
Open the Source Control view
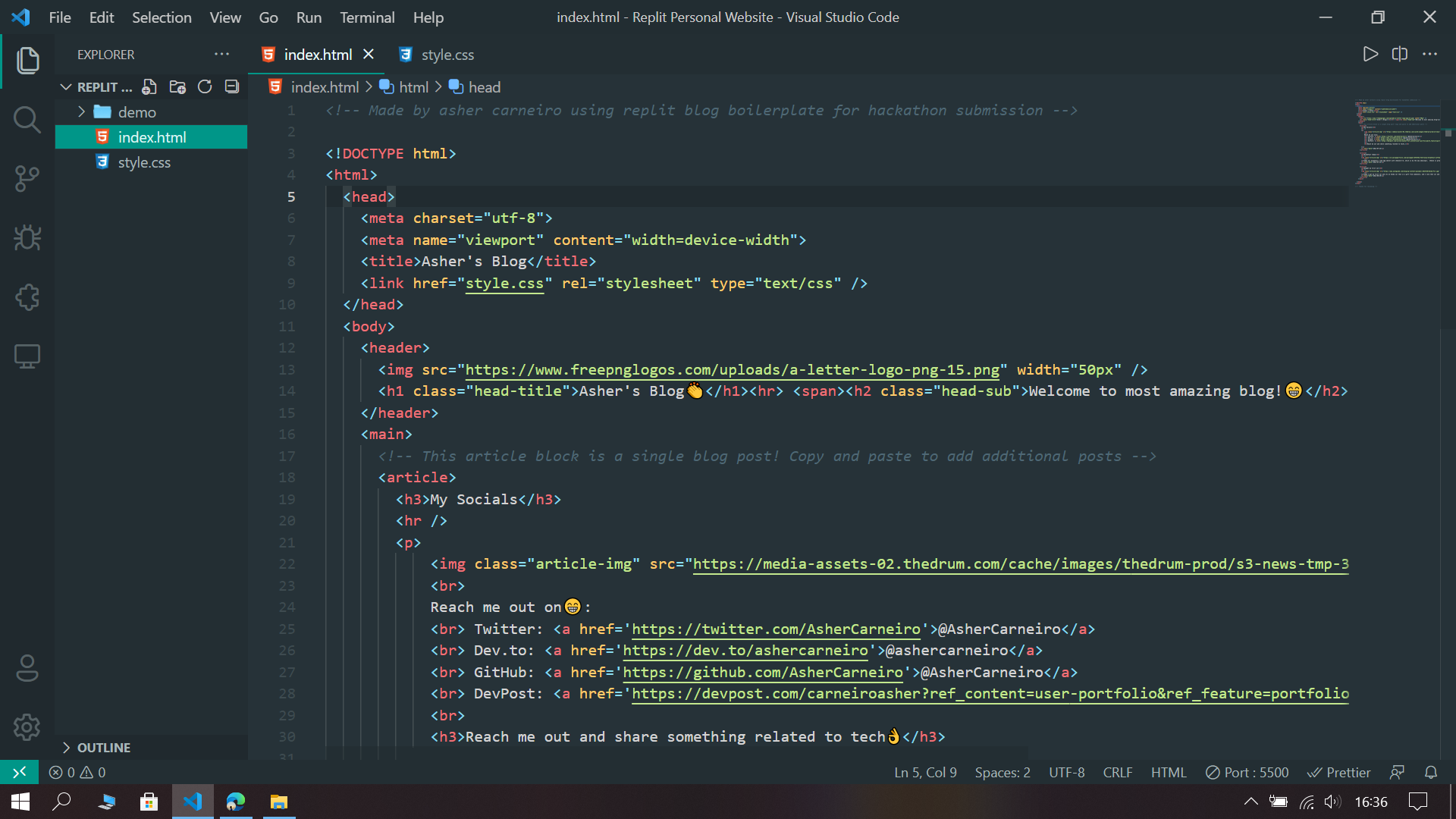click(27, 179)
